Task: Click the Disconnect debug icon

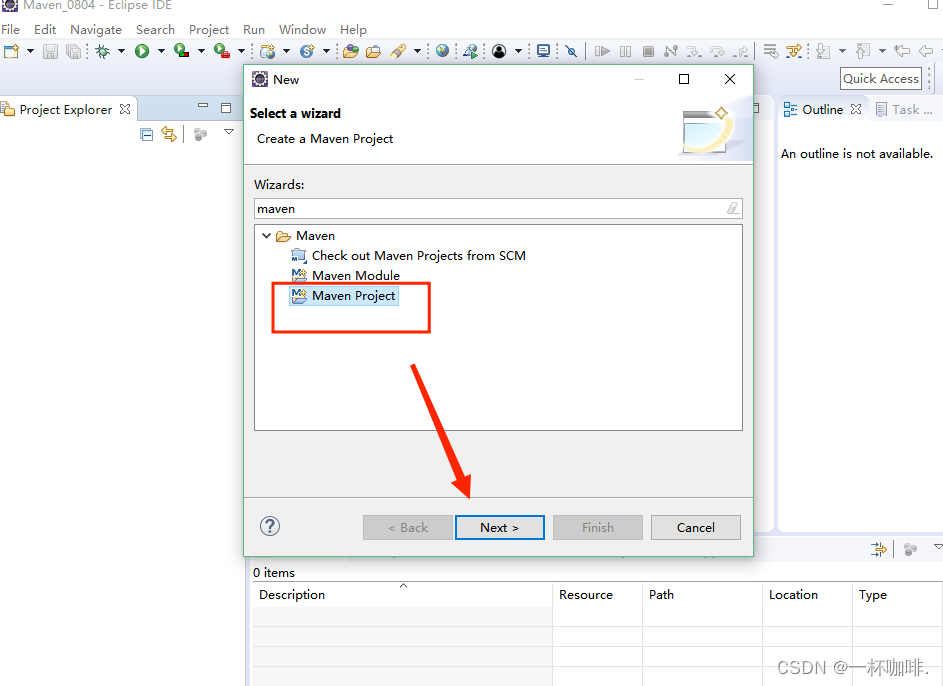Action: (x=671, y=51)
